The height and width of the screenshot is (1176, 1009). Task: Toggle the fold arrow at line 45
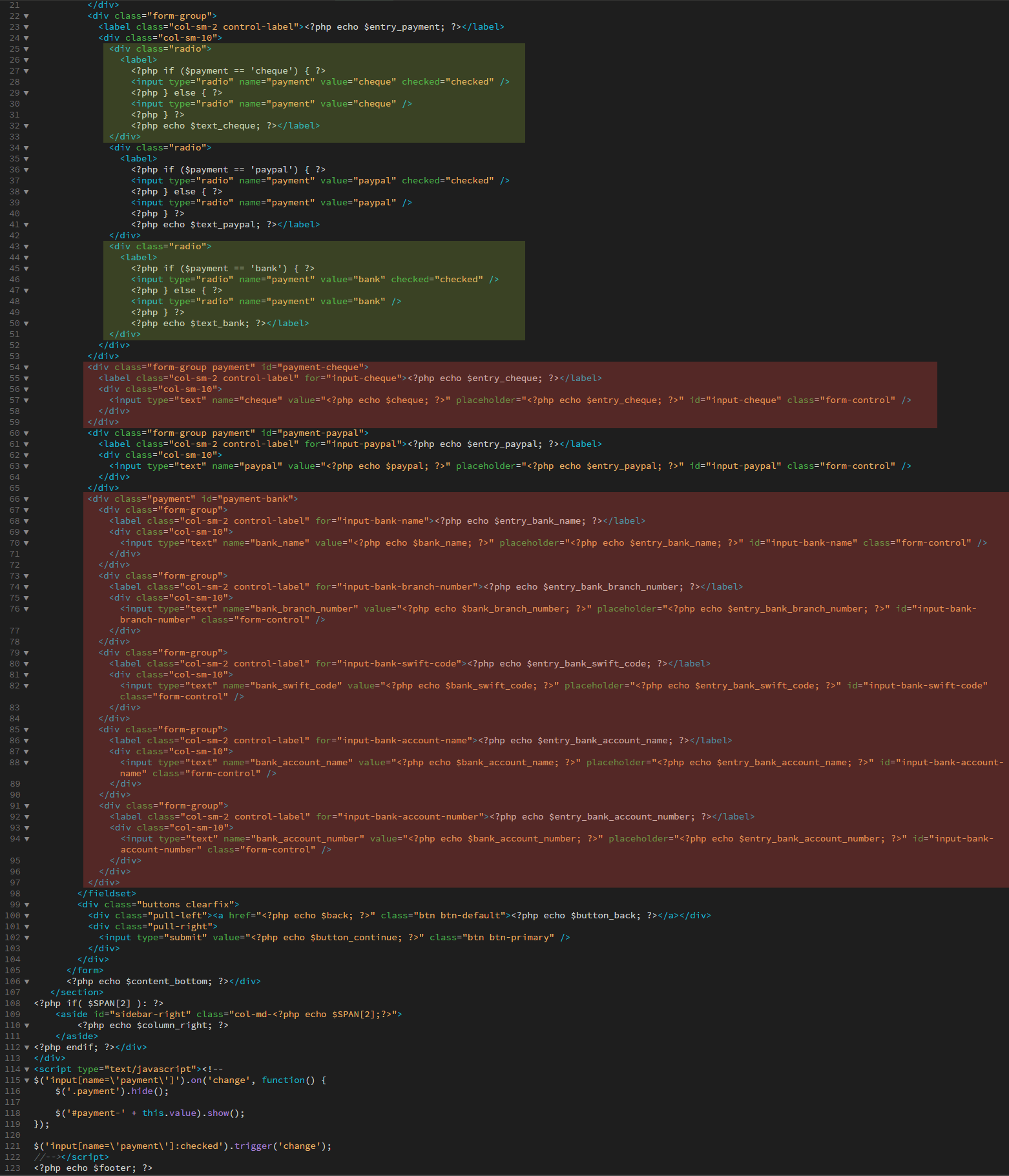click(x=26, y=269)
